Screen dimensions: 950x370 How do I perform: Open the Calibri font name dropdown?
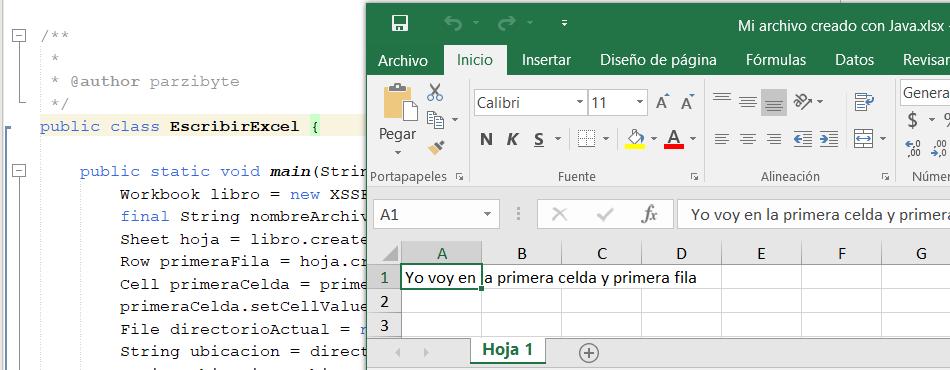pyautogui.click(x=580, y=103)
